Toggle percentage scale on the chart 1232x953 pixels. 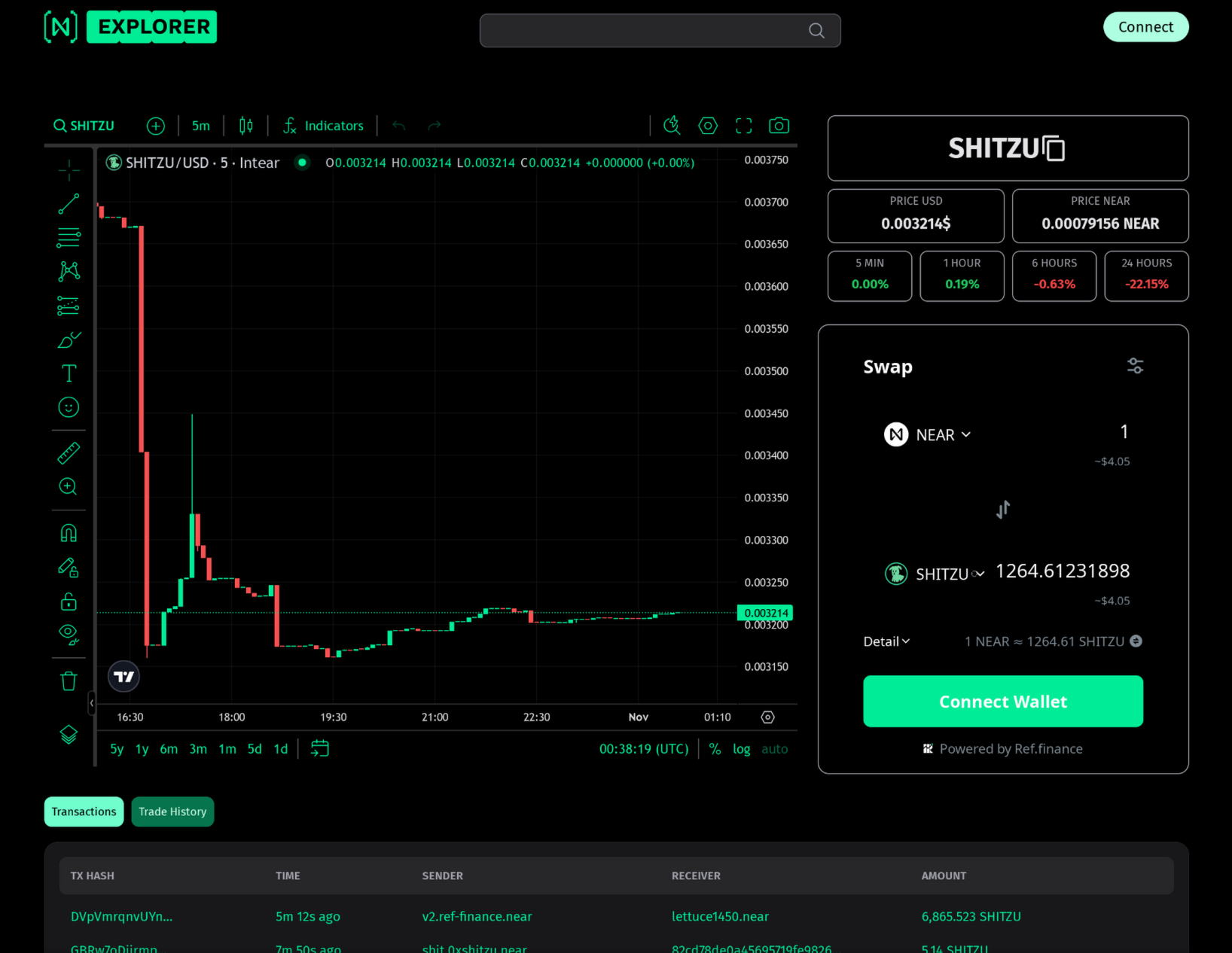(x=715, y=749)
